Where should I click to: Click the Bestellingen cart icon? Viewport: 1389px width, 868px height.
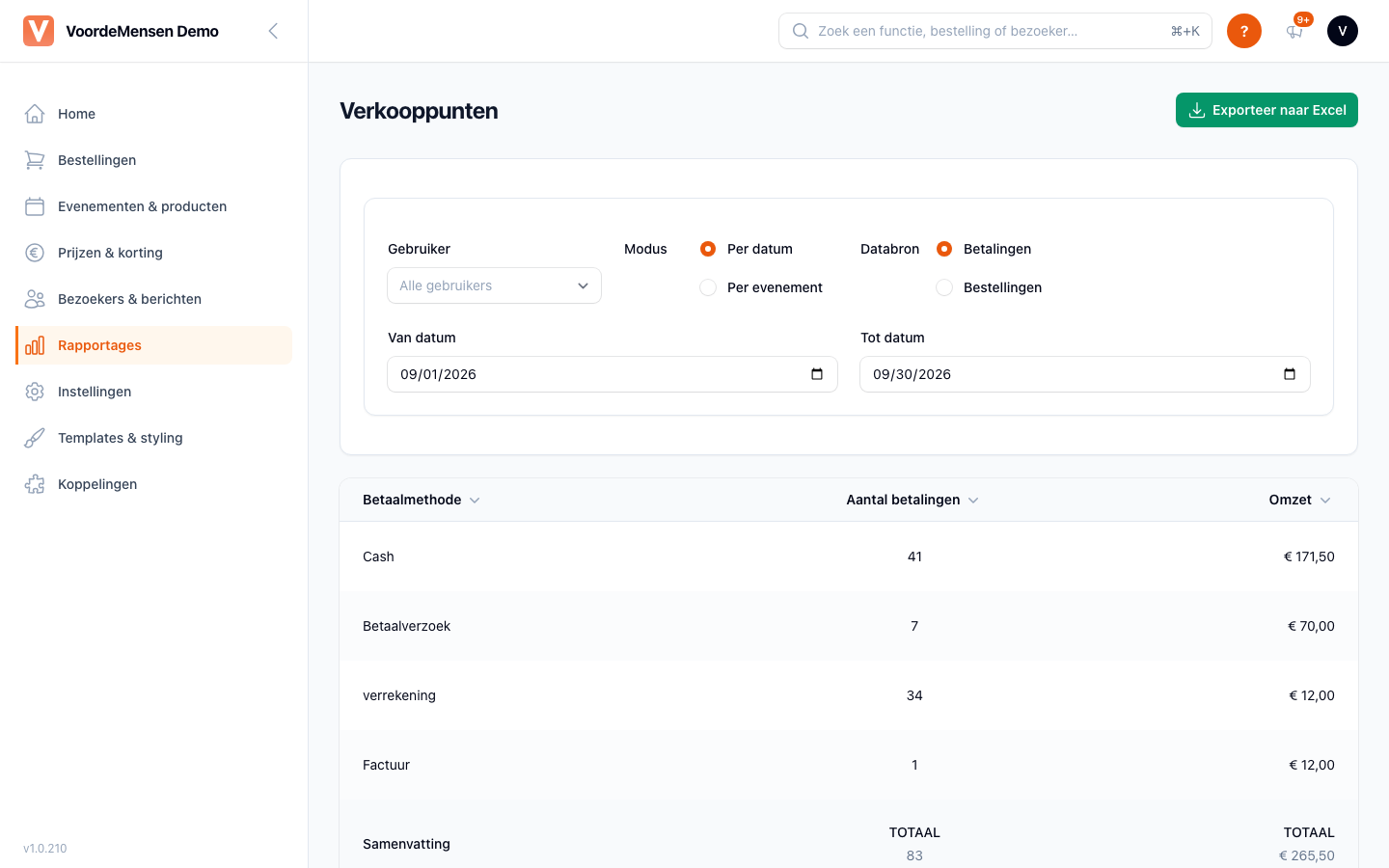35,160
